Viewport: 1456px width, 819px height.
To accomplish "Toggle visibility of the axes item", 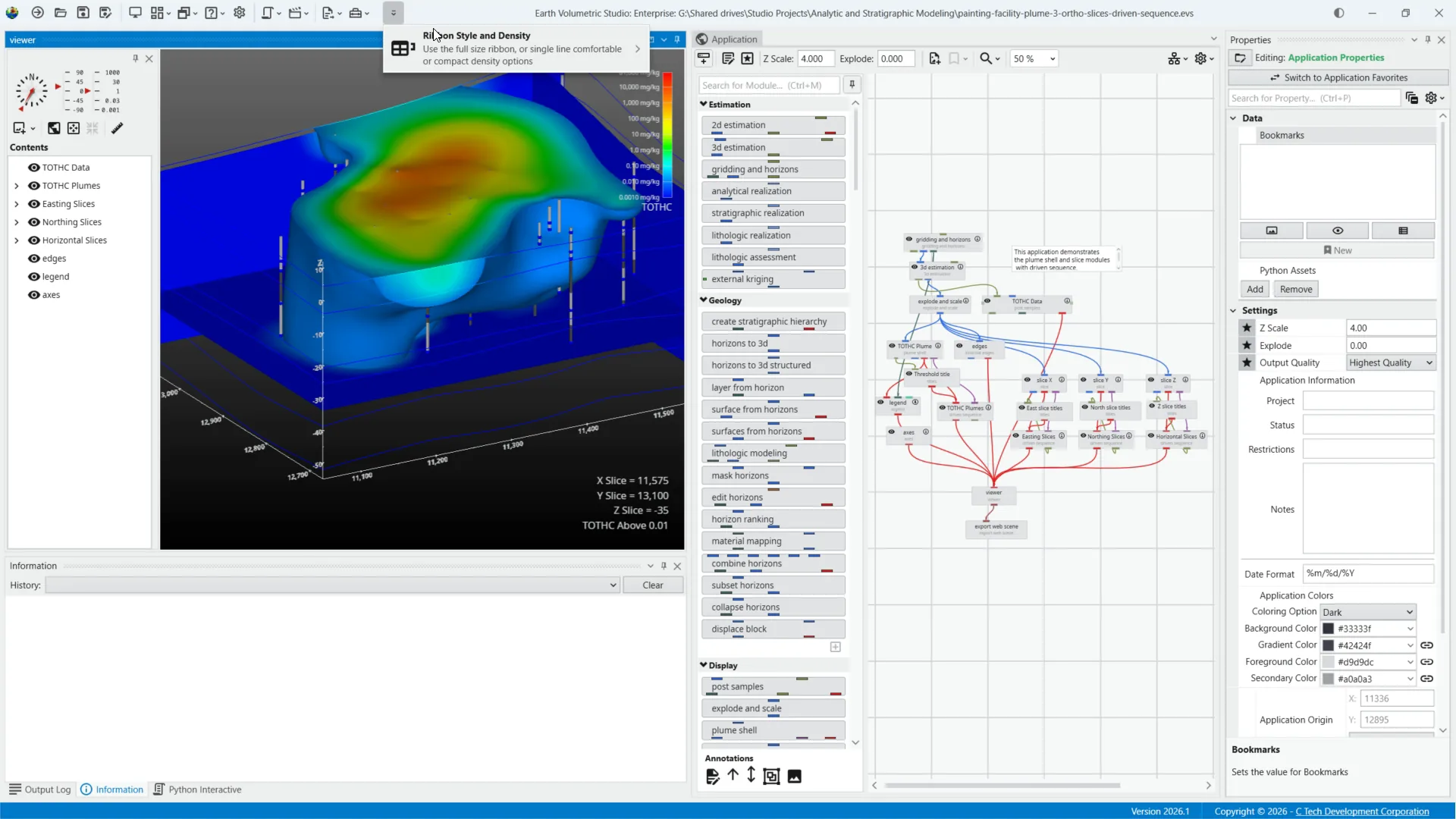I will (33, 295).
